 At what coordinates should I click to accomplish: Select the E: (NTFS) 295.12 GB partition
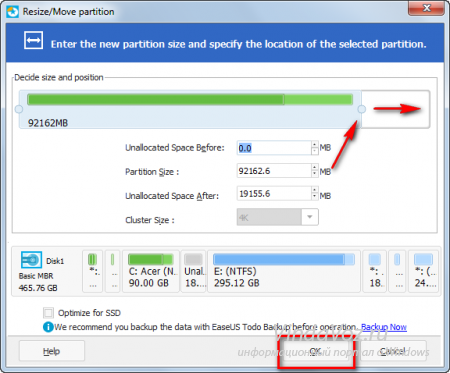tap(284, 271)
